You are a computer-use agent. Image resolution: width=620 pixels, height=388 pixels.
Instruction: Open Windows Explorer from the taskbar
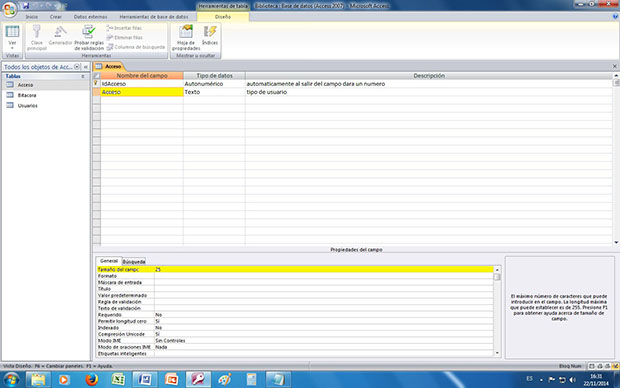click(38, 380)
